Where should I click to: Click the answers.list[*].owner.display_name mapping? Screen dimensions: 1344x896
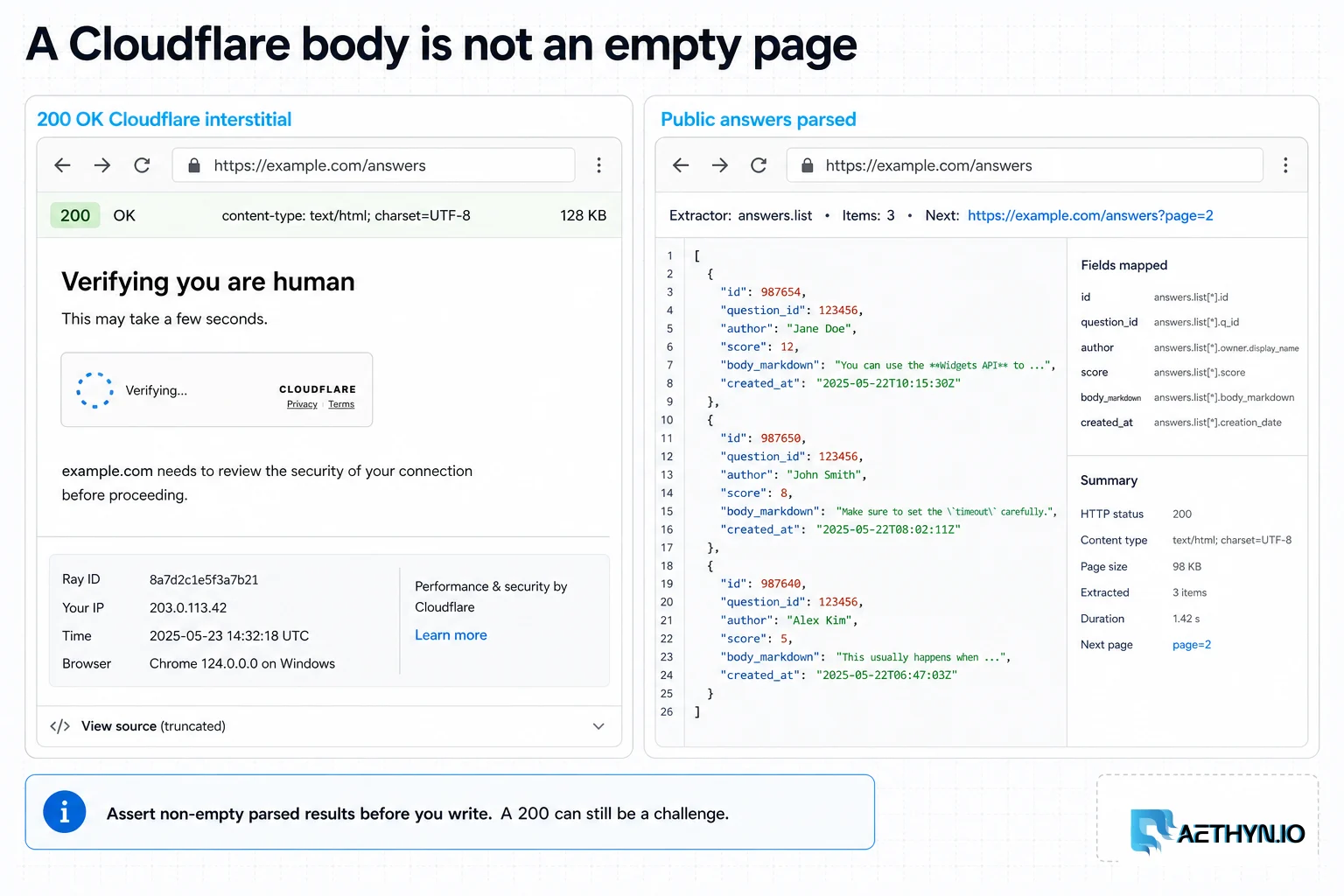(1226, 347)
